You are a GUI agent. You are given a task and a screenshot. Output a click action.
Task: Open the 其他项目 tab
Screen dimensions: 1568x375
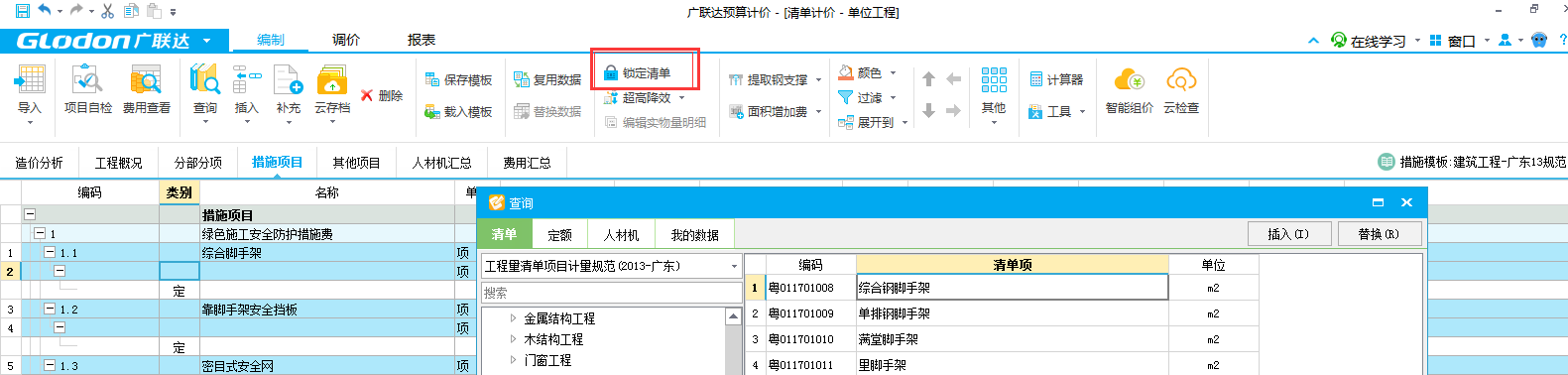(x=356, y=163)
